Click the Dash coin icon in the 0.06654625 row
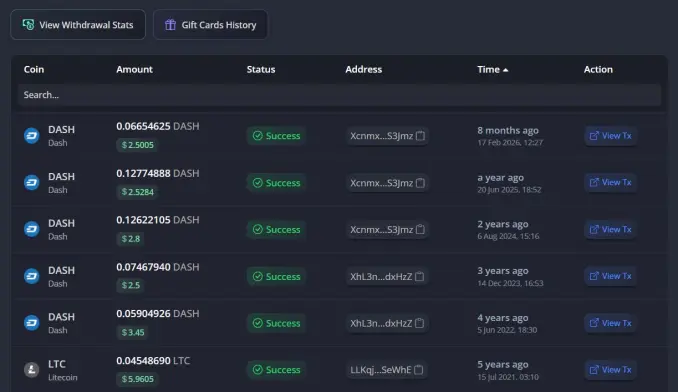Screen dimensions: 678x392 tap(32, 136)
